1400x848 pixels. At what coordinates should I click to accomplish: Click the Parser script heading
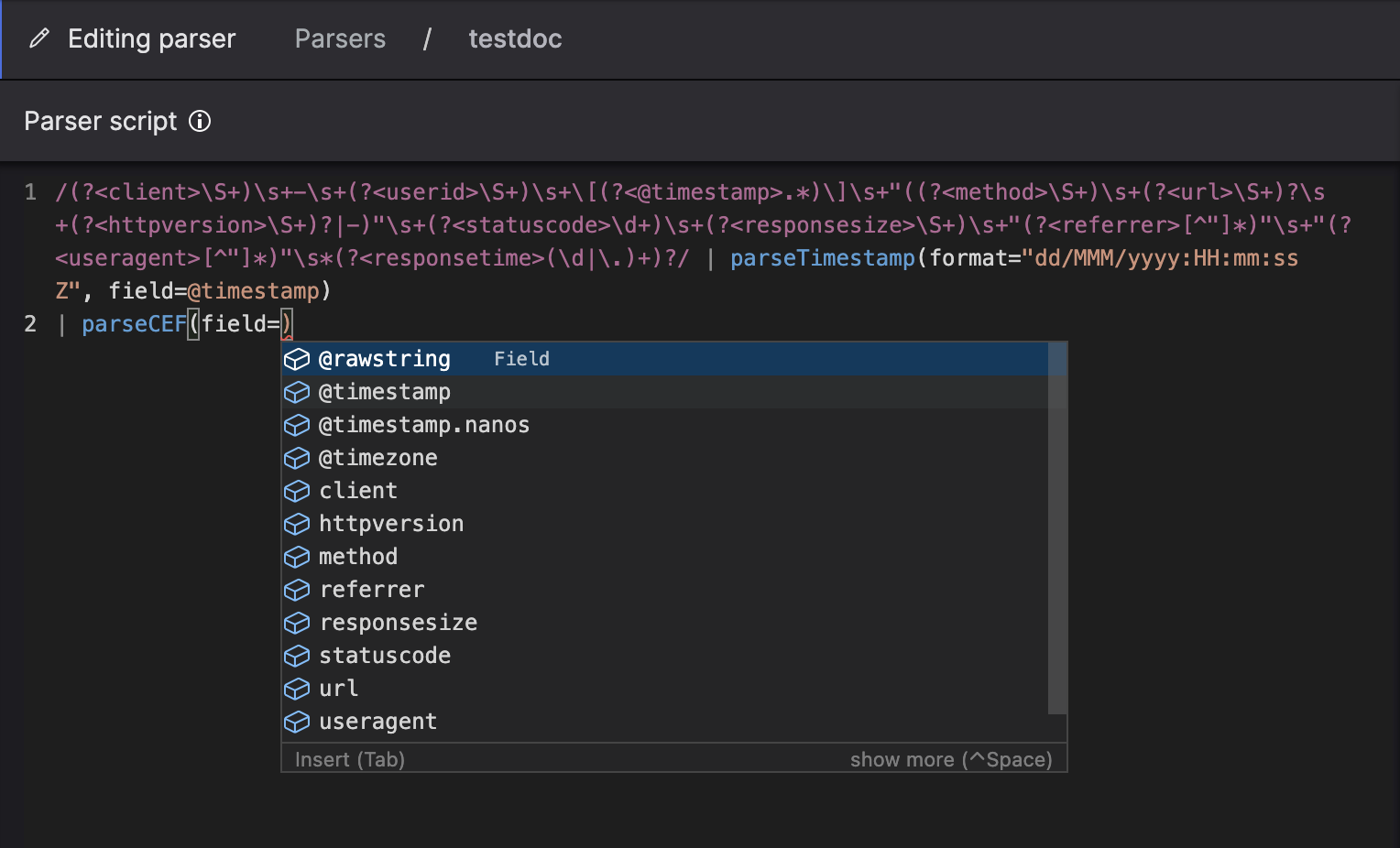click(x=101, y=121)
